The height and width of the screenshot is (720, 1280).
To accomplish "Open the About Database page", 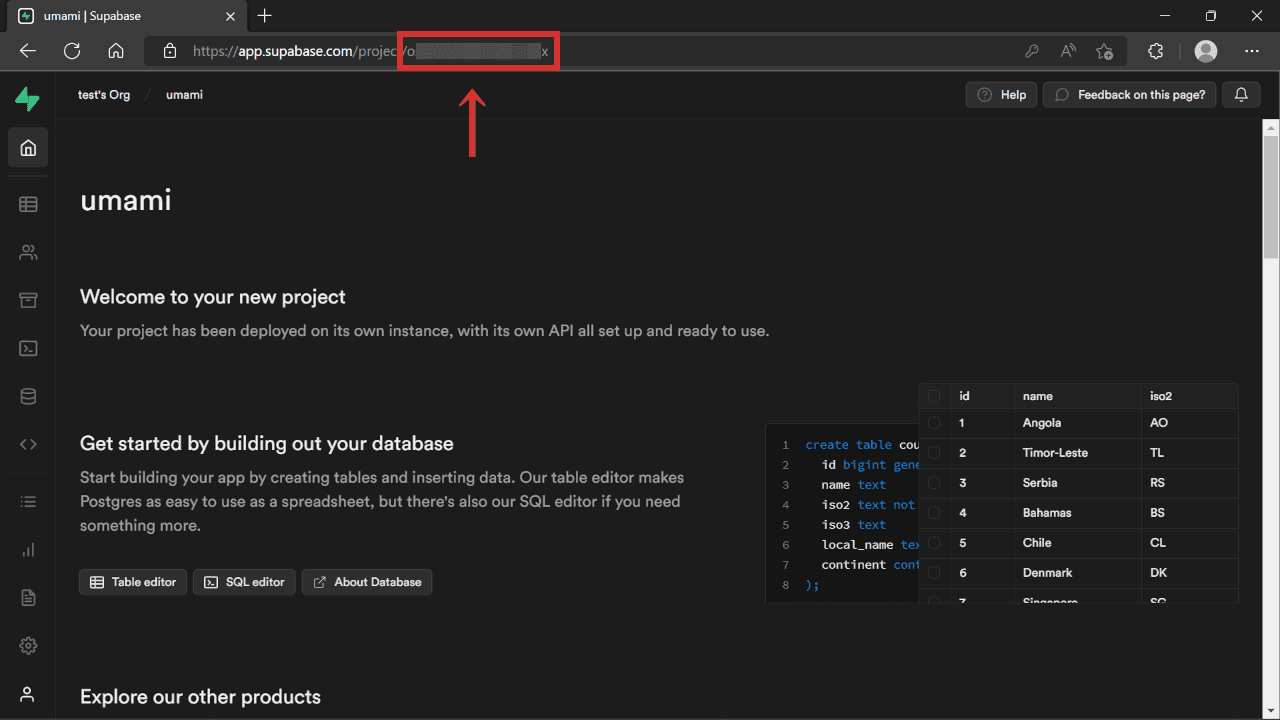I will (366, 581).
